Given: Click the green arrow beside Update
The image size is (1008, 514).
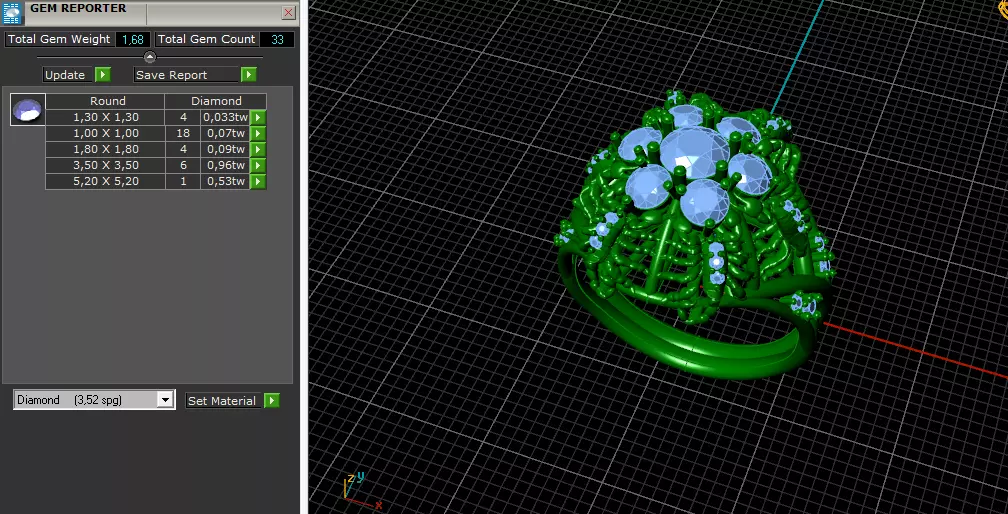Looking at the screenshot, I should pyautogui.click(x=103, y=75).
